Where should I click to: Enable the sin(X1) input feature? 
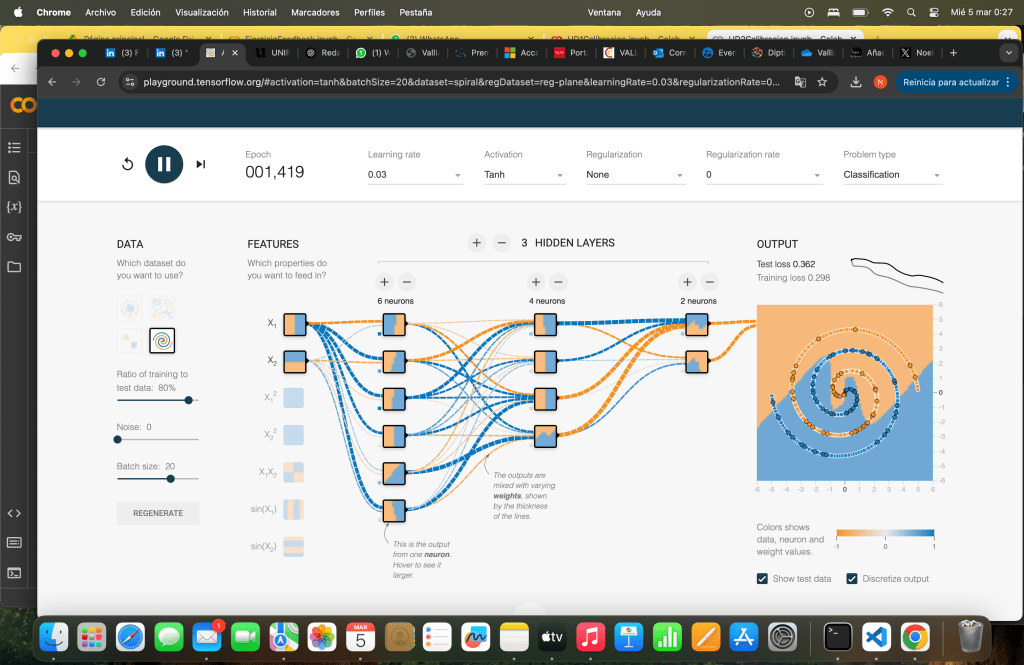[294, 510]
